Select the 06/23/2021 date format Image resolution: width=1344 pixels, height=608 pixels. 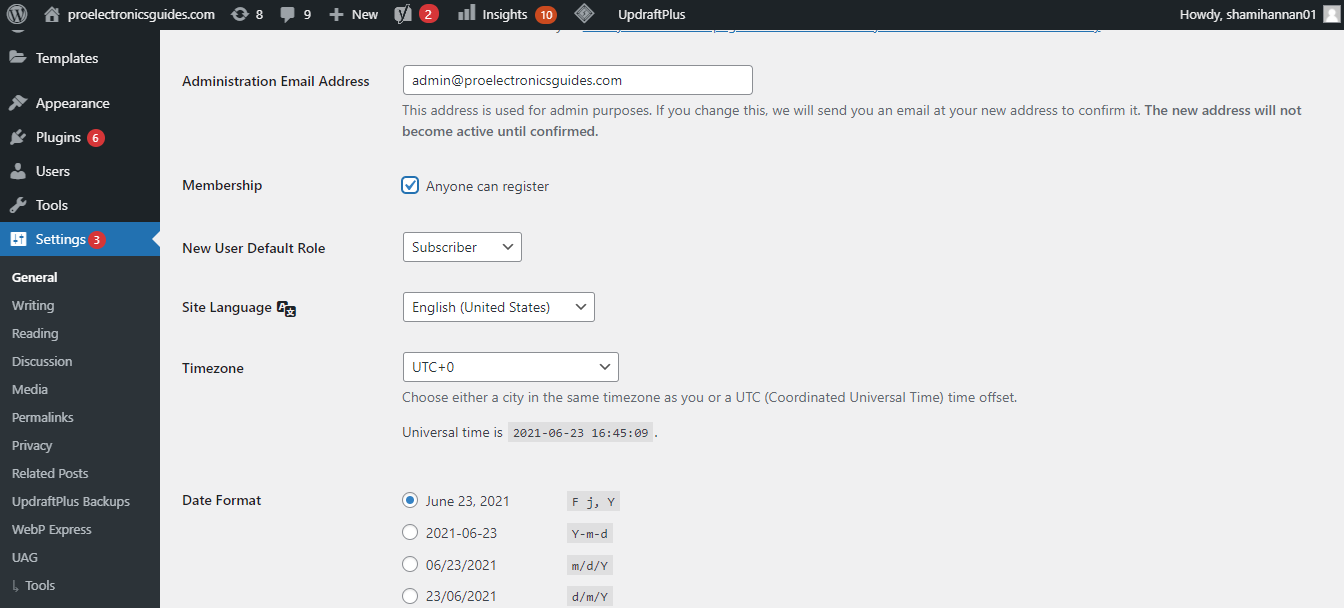tap(410, 565)
